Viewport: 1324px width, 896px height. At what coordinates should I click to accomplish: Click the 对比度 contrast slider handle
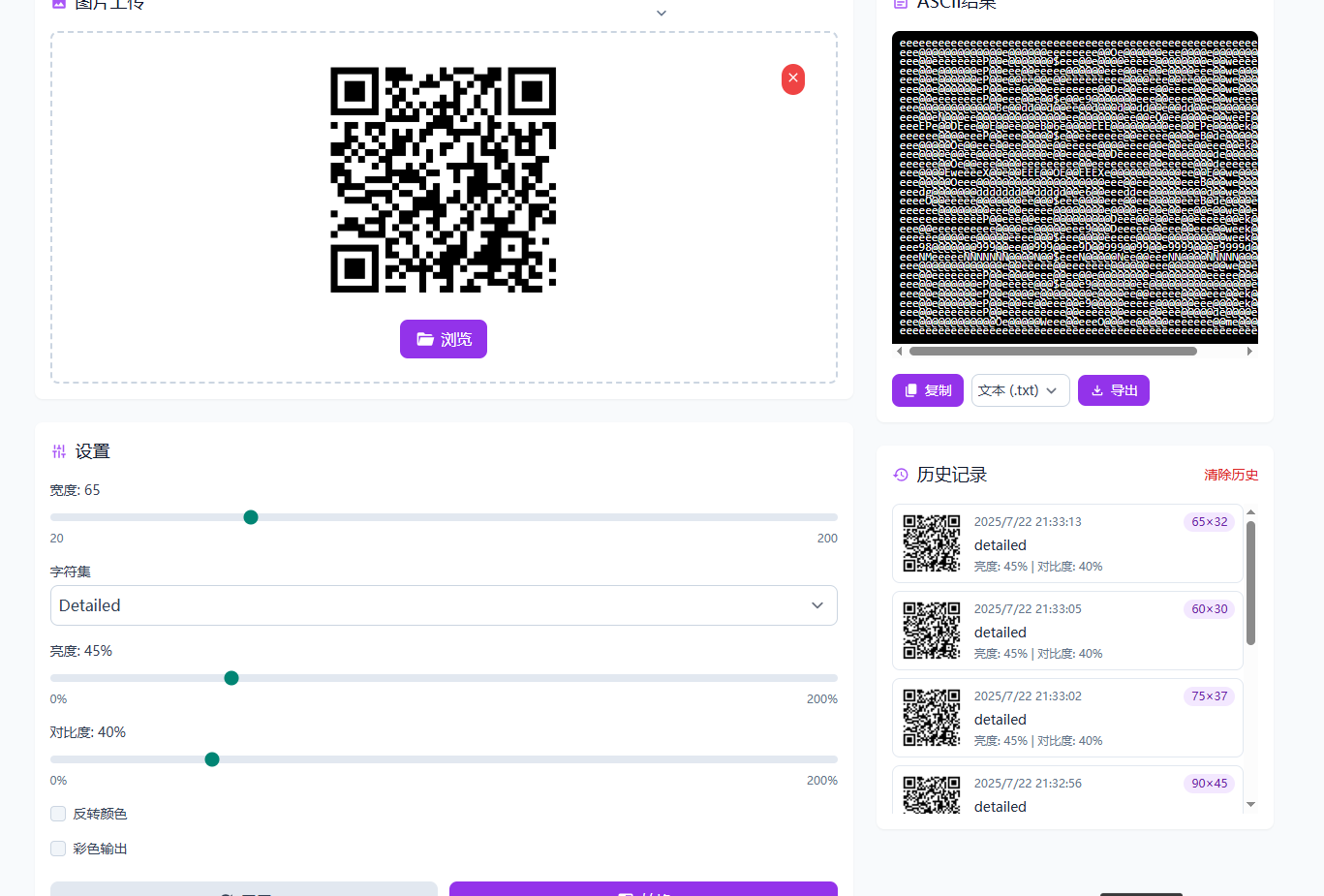coord(212,759)
